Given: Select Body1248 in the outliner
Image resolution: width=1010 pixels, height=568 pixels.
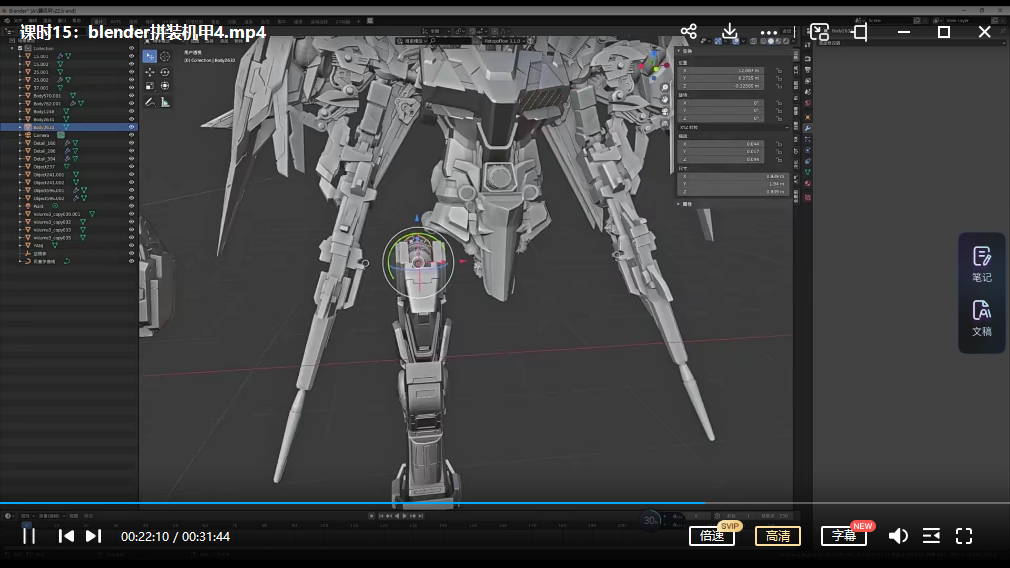Looking at the screenshot, I should coord(44,111).
